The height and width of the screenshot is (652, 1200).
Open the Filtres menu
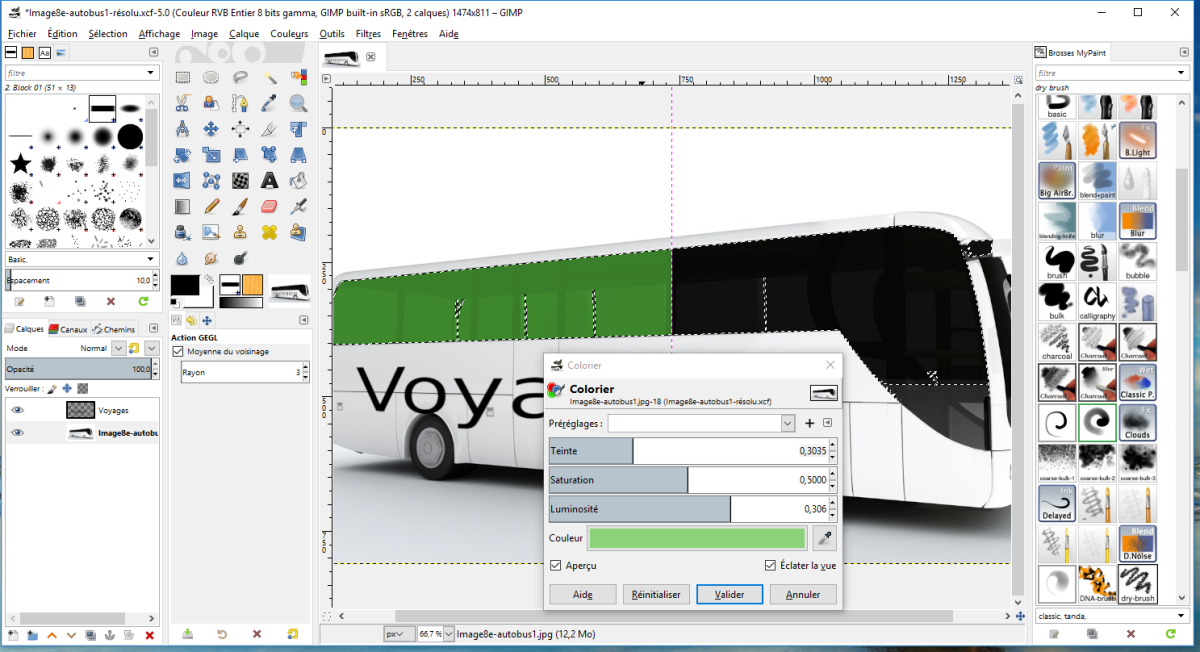pyautogui.click(x=368, y=33)
